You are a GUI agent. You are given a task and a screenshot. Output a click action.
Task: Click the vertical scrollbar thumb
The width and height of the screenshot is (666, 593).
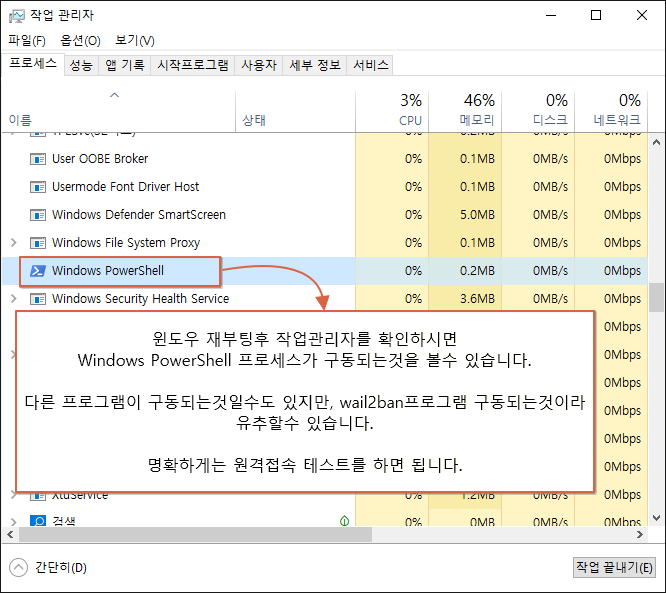[656, 297]
